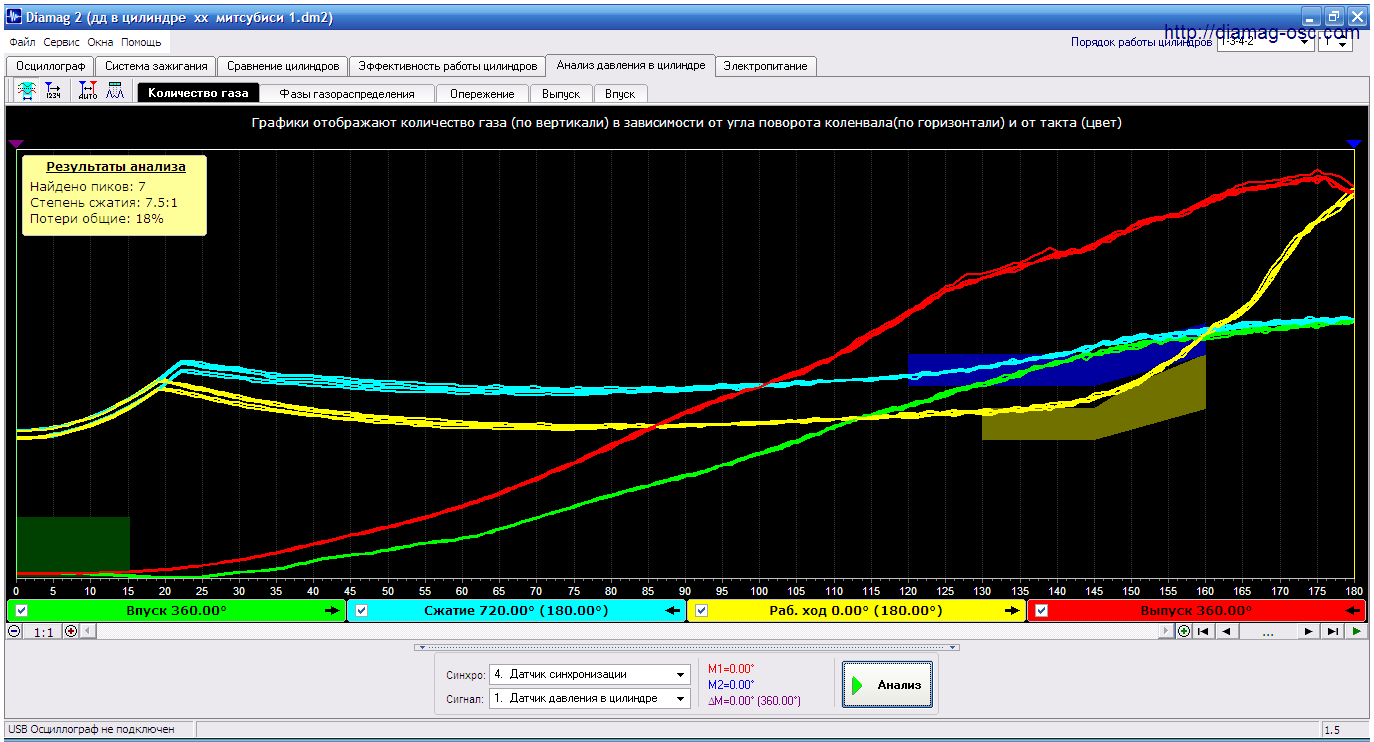Click the horizontal scrollbar left arrow
The width and height of the screenshot is (1374, 742).
coord(87,631)
